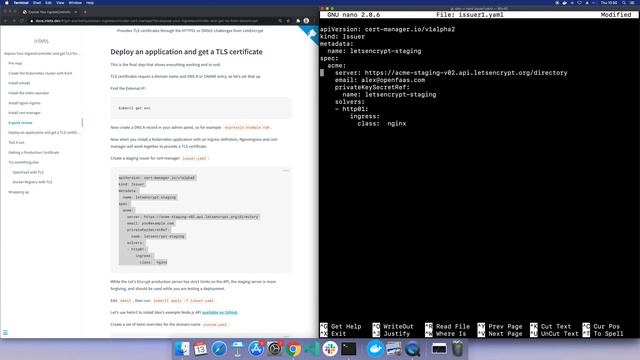Open the Terminal menu in menu bar
Viewport: 640px width, 360px height.
tap(21, 2)
